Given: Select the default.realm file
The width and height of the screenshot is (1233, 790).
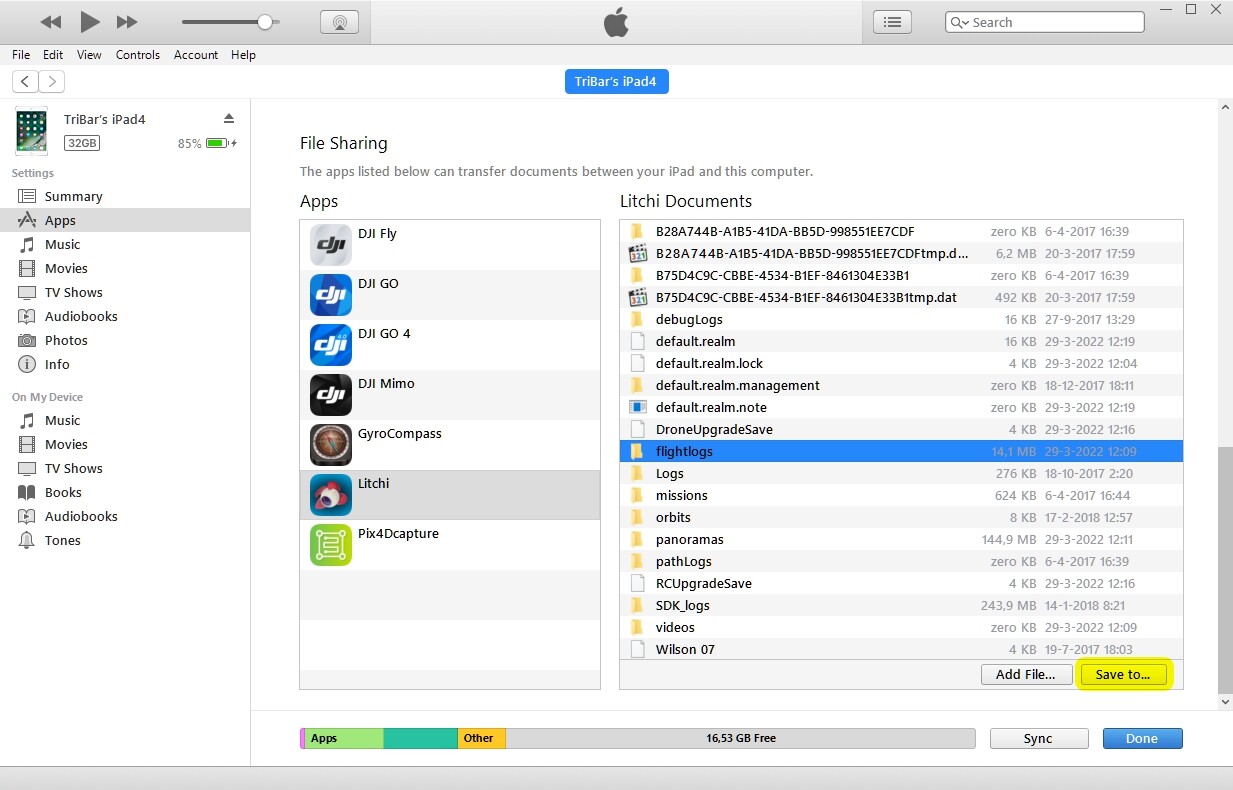Looking at the screenshot, I should click(x=901, y=341).
